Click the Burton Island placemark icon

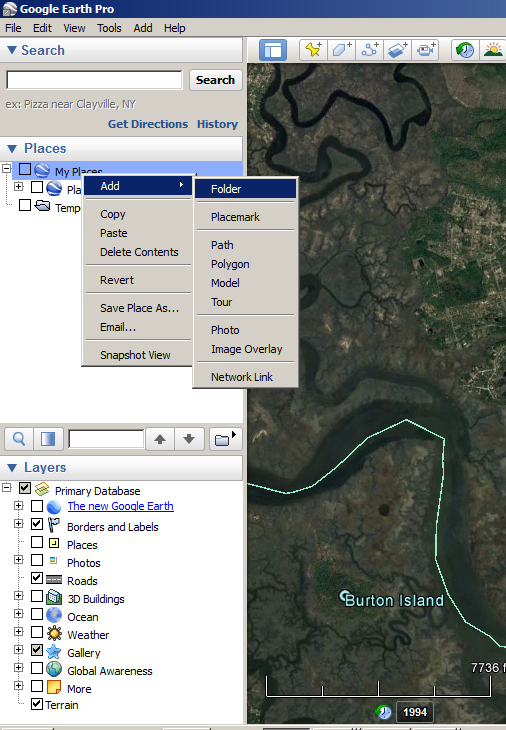coord(345,596)
